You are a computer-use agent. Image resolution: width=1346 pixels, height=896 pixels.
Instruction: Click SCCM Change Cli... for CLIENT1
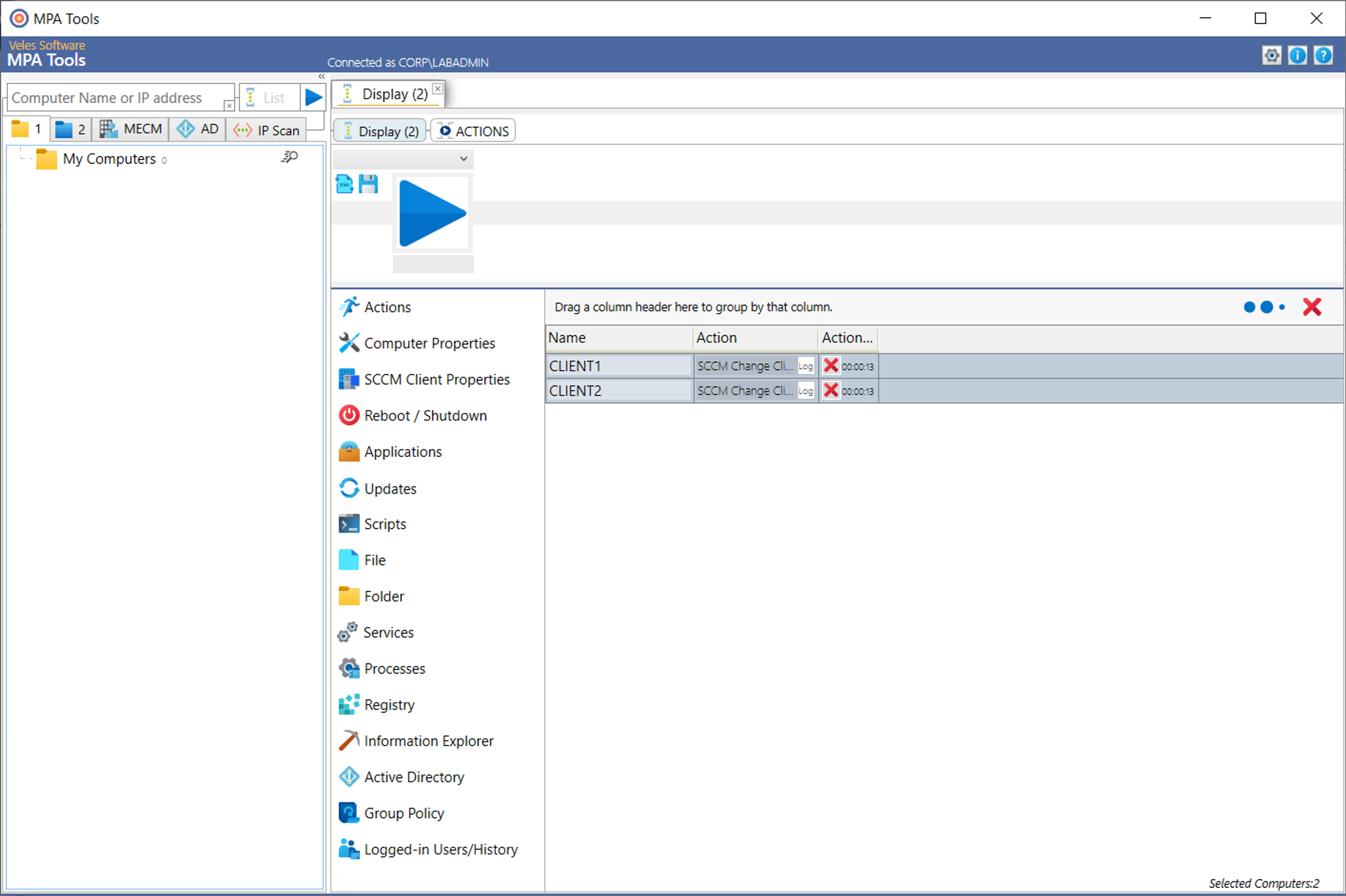click(745, 366)
